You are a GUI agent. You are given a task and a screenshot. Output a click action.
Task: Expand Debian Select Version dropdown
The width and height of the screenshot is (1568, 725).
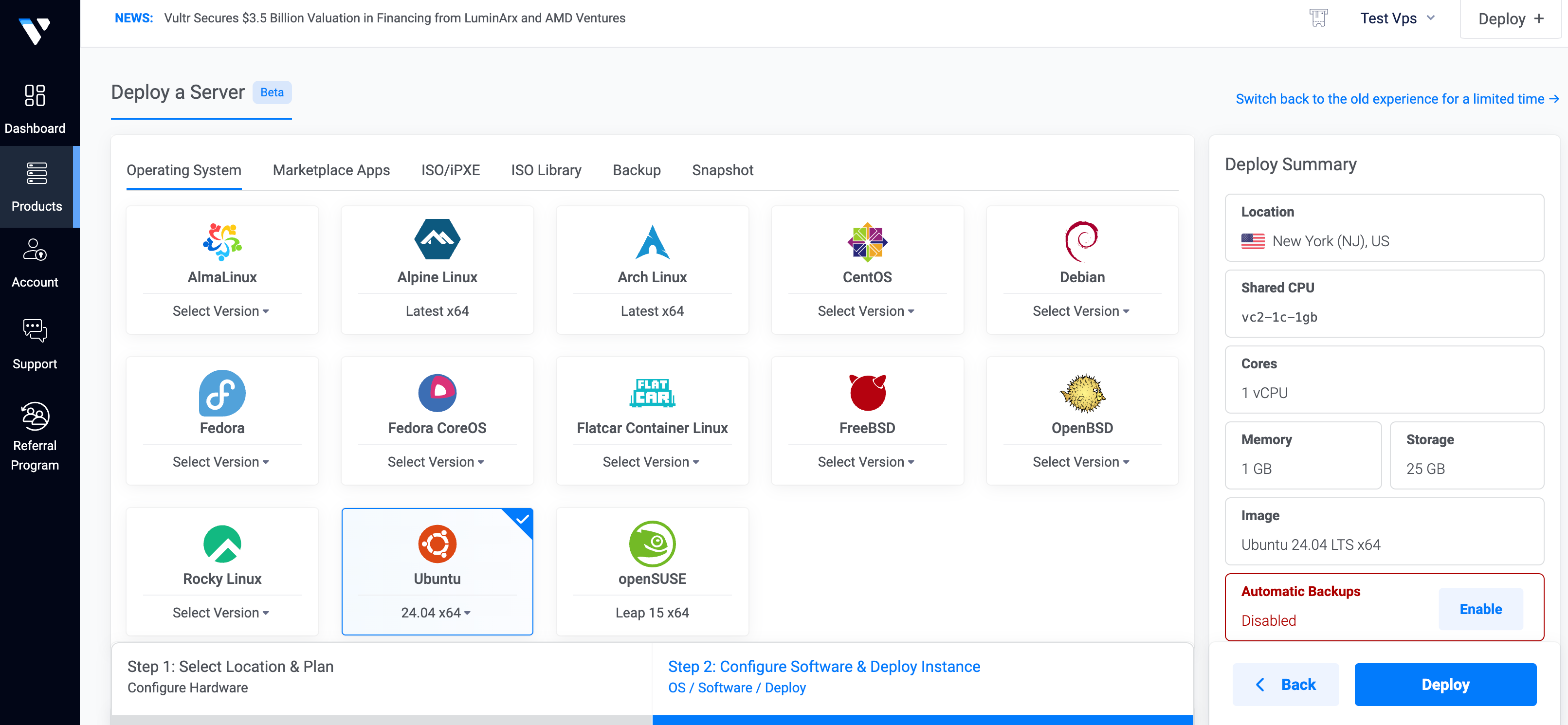pyautogui.click(x=1080, y=311)
